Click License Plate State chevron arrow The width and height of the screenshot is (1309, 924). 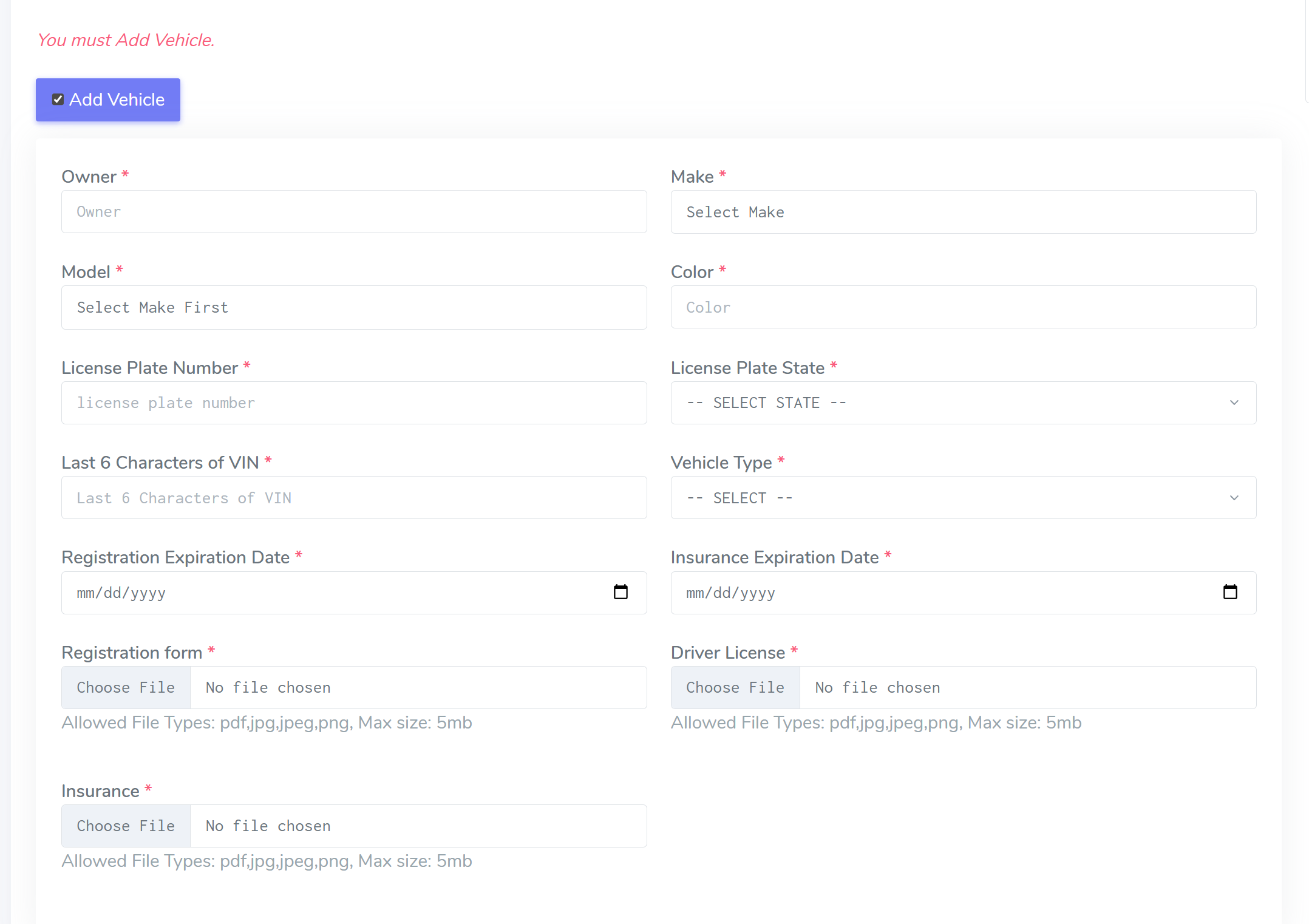click(x=1234, y=403)
